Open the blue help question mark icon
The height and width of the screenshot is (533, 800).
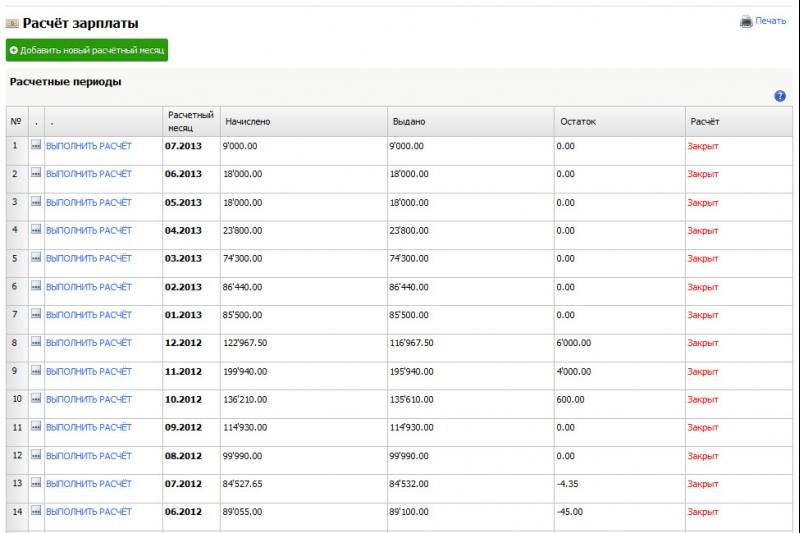[x=780, y=96]
